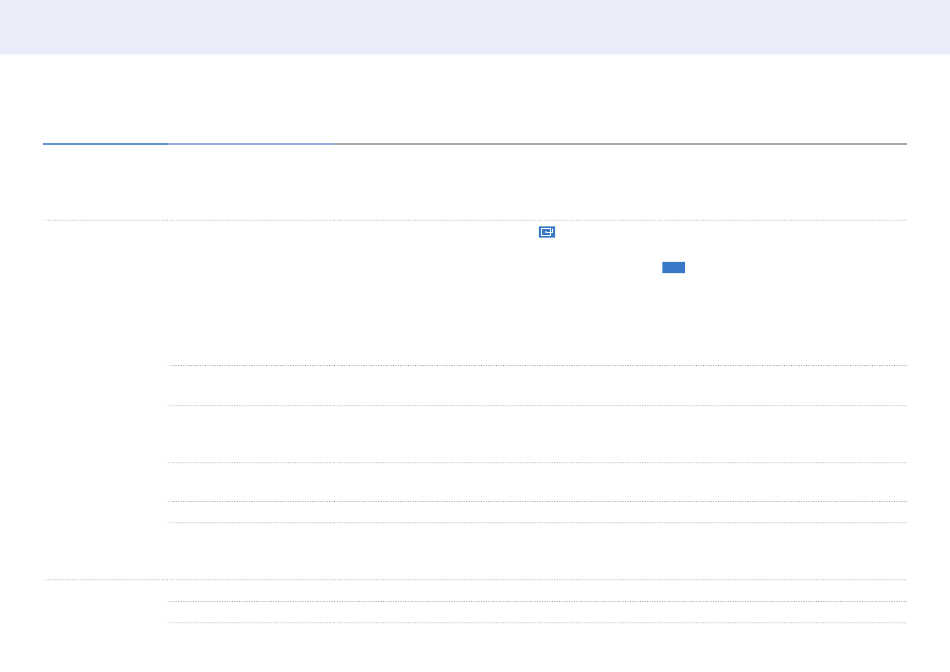Viewport: 950px width, 672px height.
Task: Click the solid blue rectangle button
Action: click(x=673, y=268)
